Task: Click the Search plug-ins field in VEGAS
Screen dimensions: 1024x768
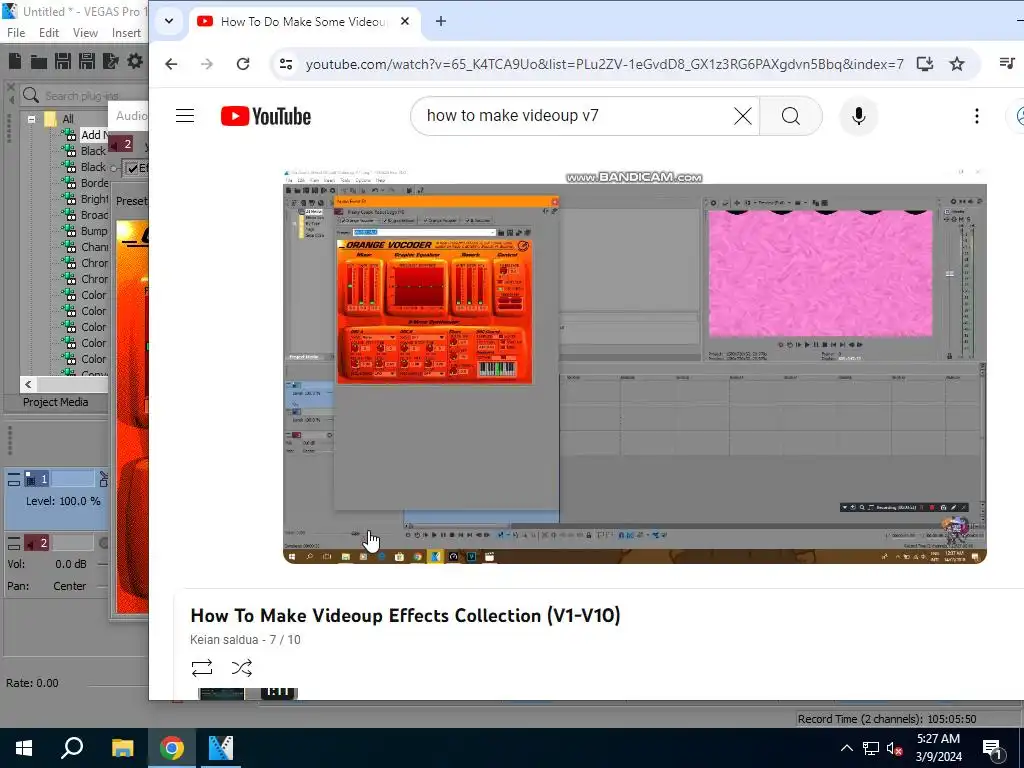Action: (84, 96)
